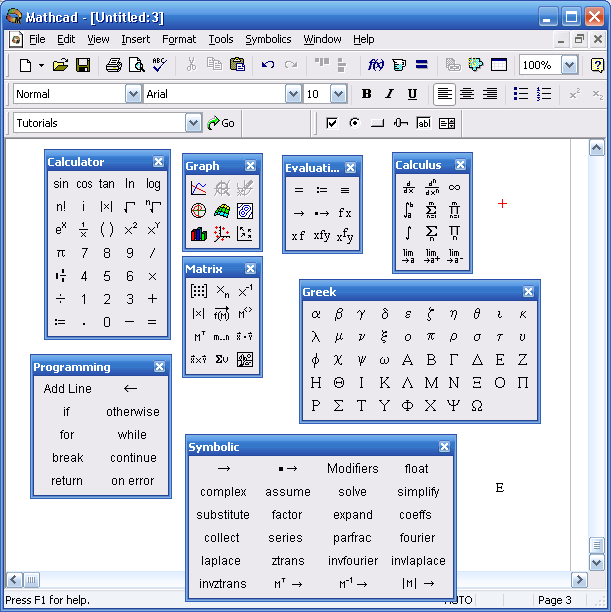This screenshot has width=611, height=612.
Task: Click the vertical scrollbar down arrow
Action: pyautogui.click(x=597, y=562)
